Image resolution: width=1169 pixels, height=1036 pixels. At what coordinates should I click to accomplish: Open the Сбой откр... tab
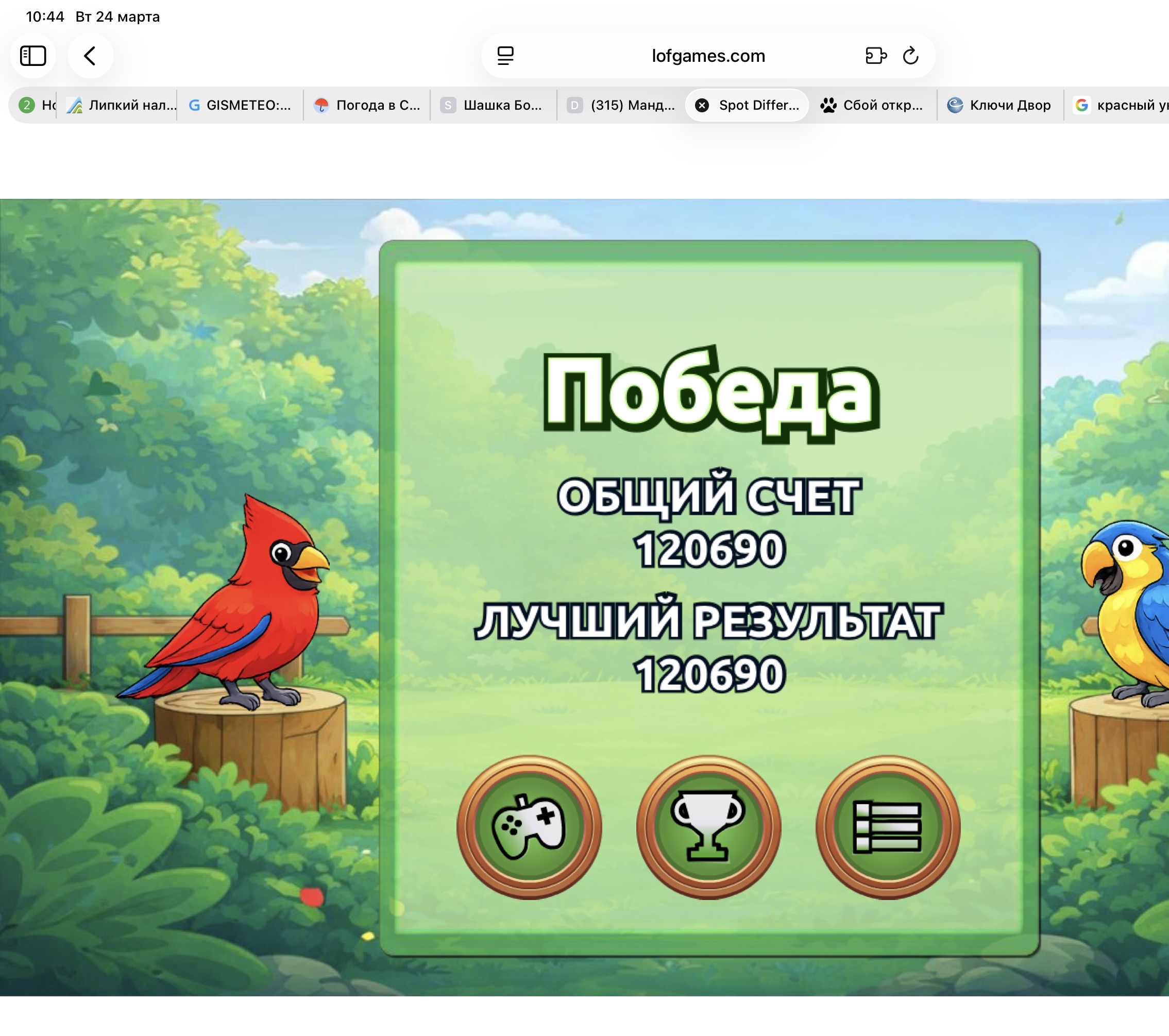coord(872,105)
